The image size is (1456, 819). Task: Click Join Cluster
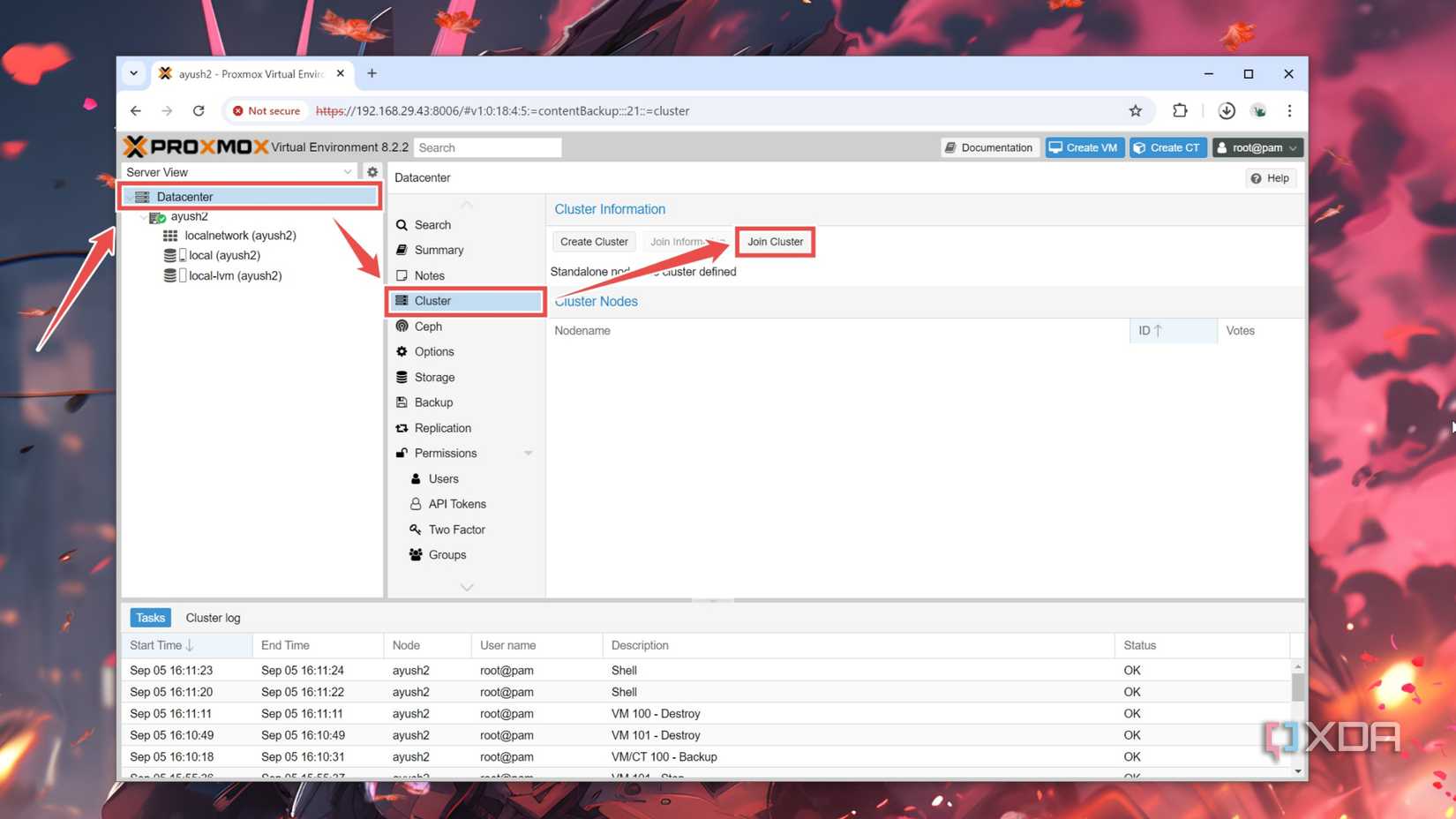[774, 241]
